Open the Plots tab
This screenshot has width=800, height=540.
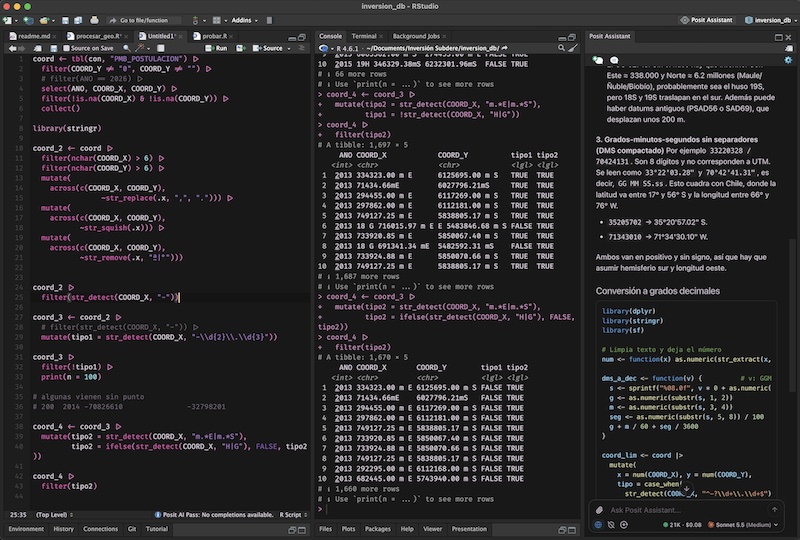348,529
